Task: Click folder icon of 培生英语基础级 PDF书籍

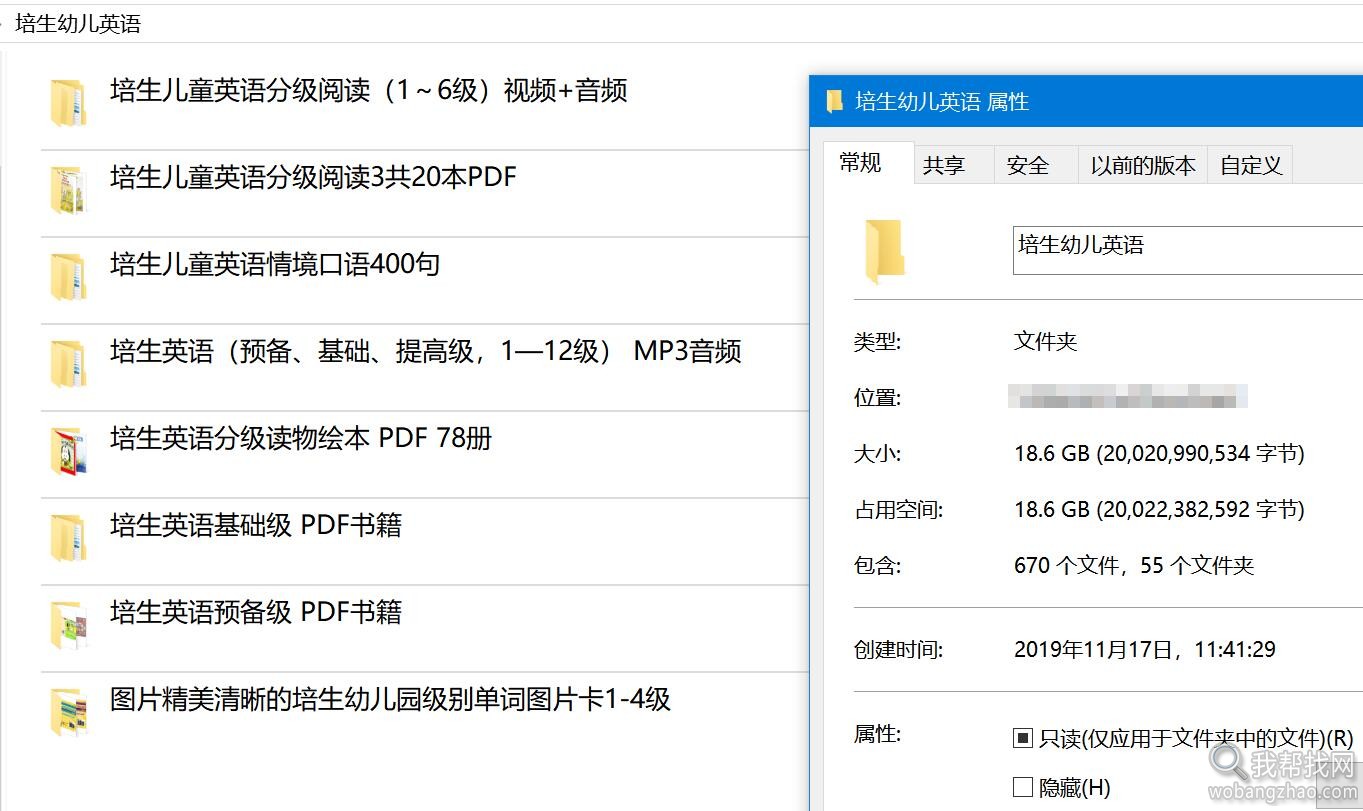Action: click(68, 539)
